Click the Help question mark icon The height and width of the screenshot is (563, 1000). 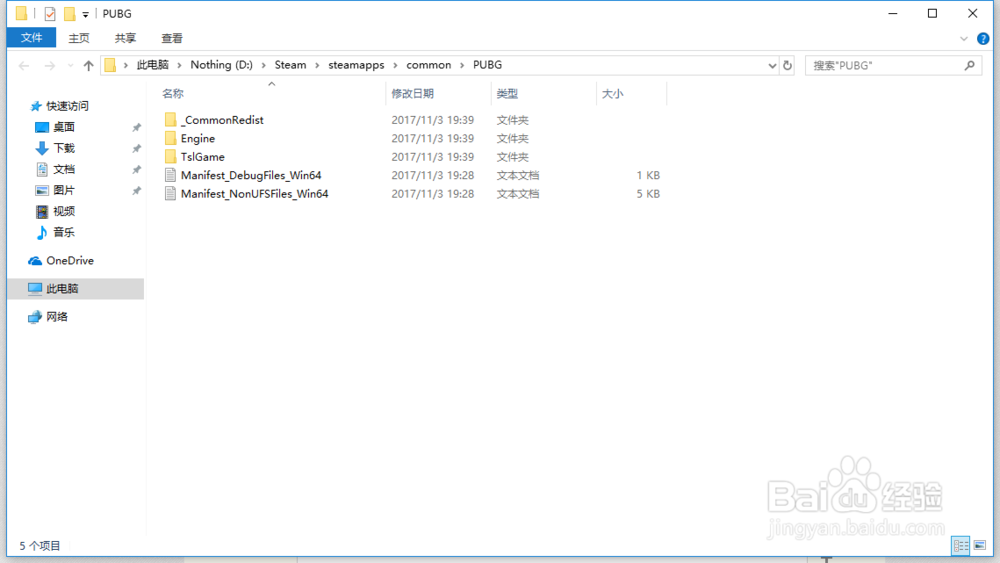983,39
